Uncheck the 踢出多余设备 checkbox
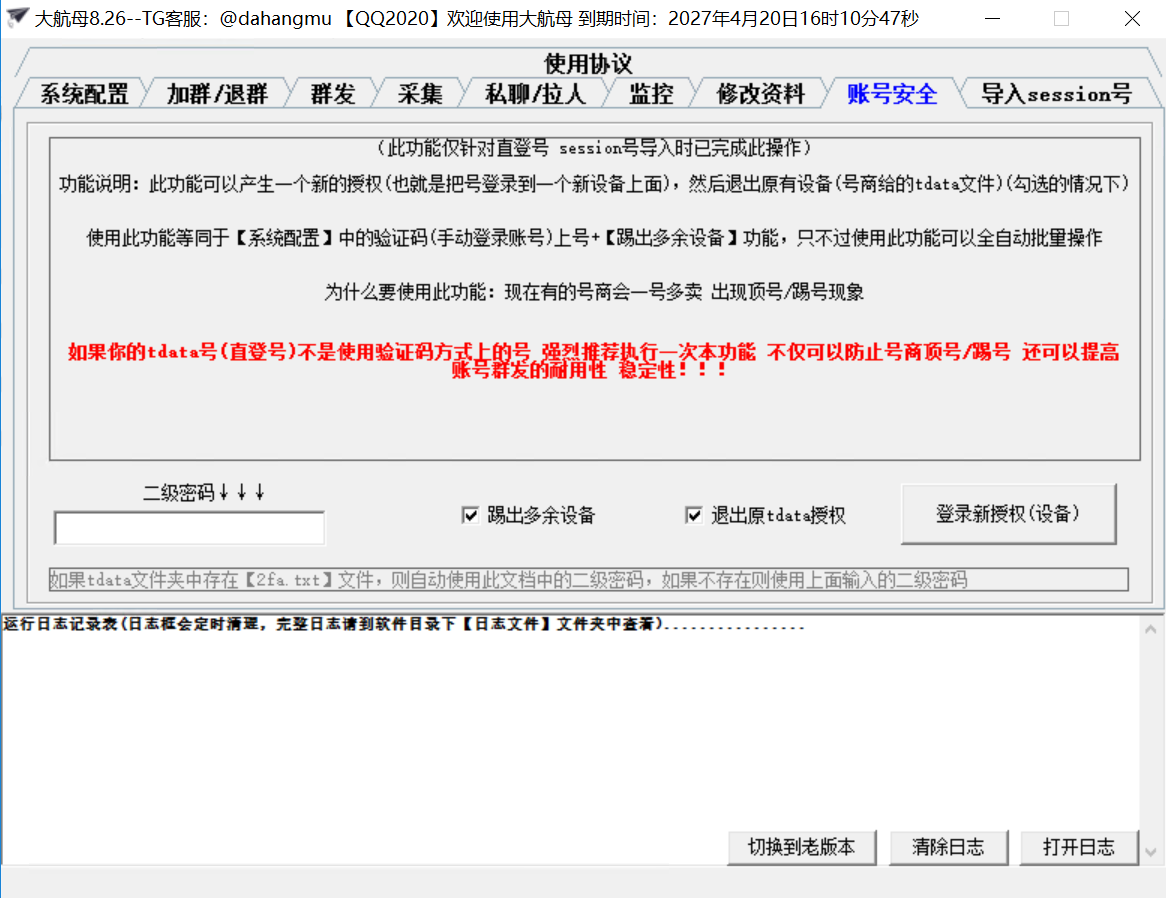The image size is (1166, 898). (471, 515)
